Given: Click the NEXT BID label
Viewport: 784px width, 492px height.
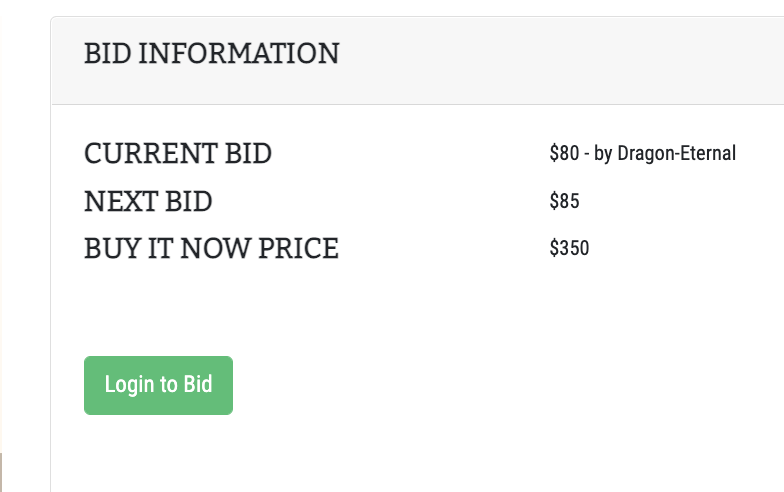Looking at the screenshot, I should point(148,201).
